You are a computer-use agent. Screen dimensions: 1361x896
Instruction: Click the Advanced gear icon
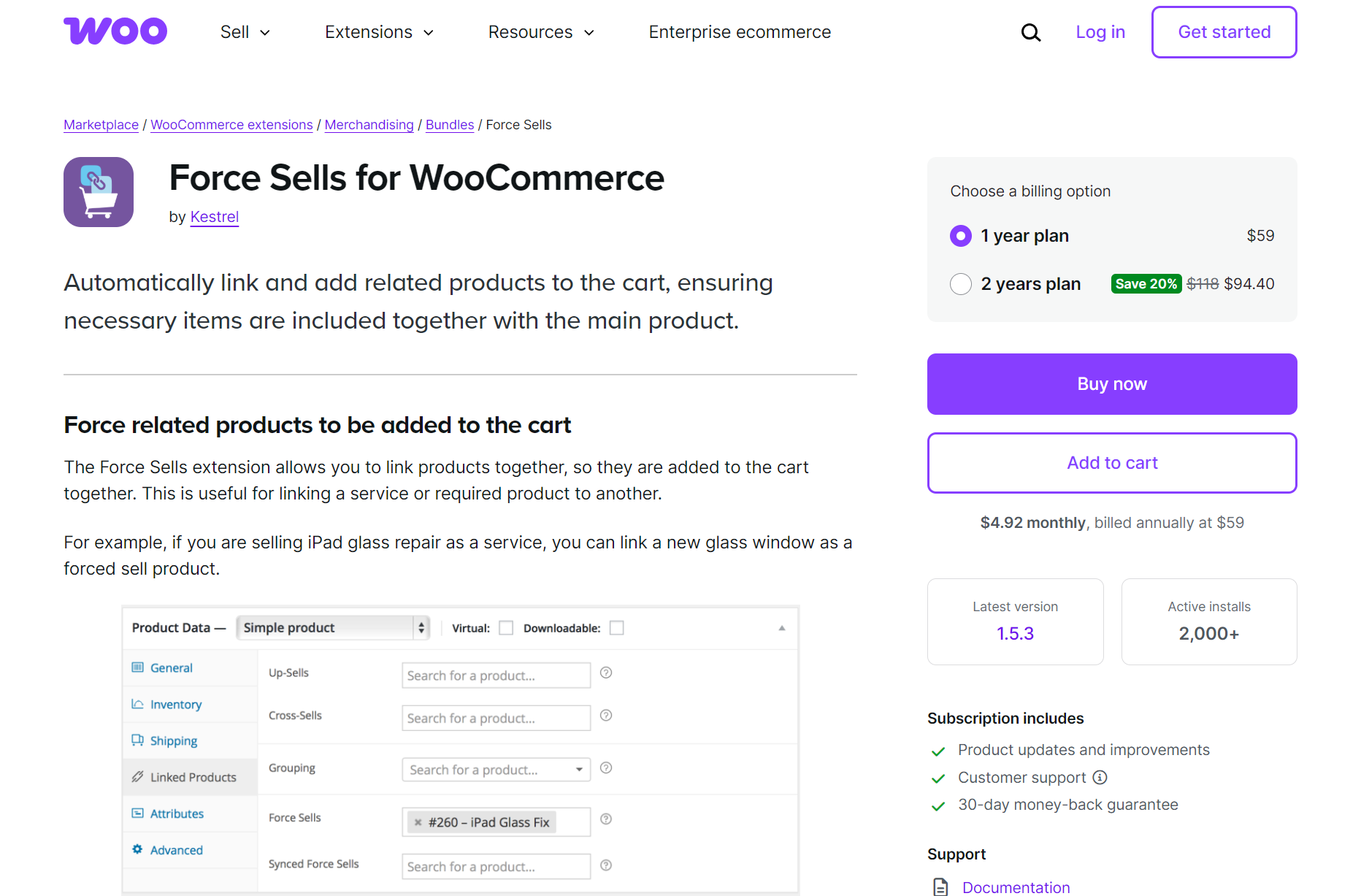tap(137, 849)
